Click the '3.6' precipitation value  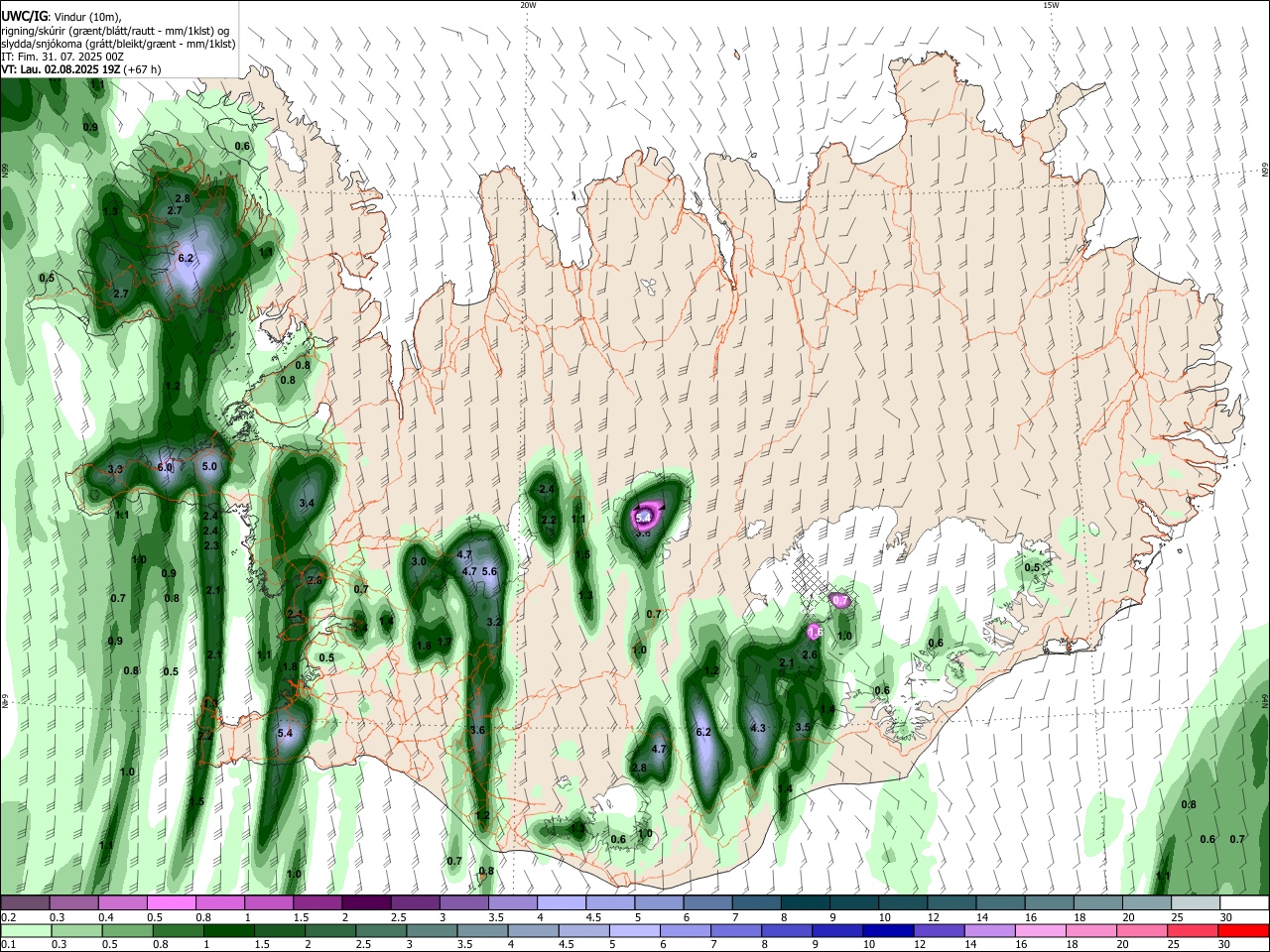(x=477, y=731)
